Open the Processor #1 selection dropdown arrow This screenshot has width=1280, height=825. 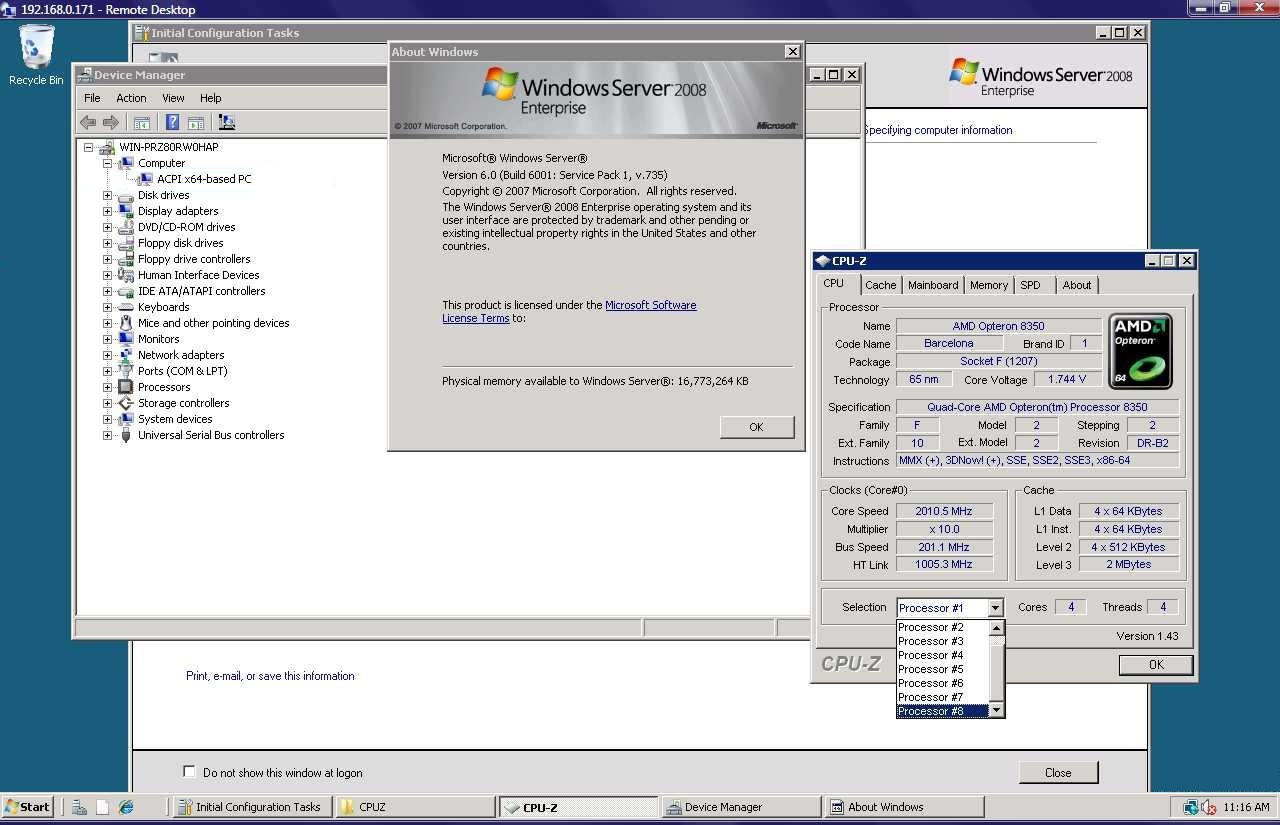[995, 608]
